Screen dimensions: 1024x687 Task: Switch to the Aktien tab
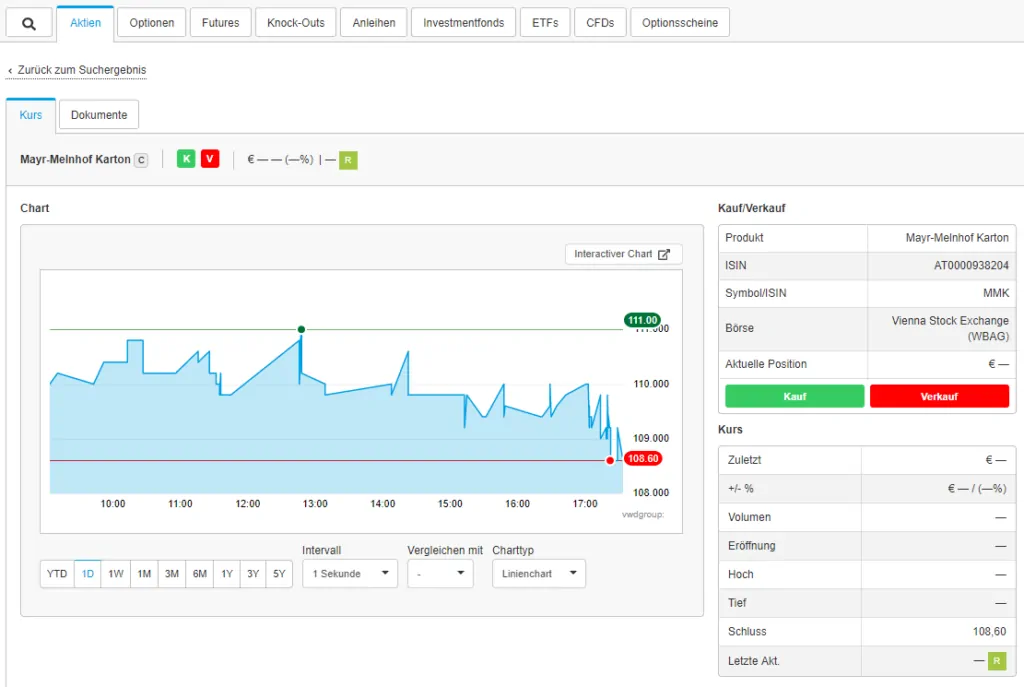coord(86,23)
